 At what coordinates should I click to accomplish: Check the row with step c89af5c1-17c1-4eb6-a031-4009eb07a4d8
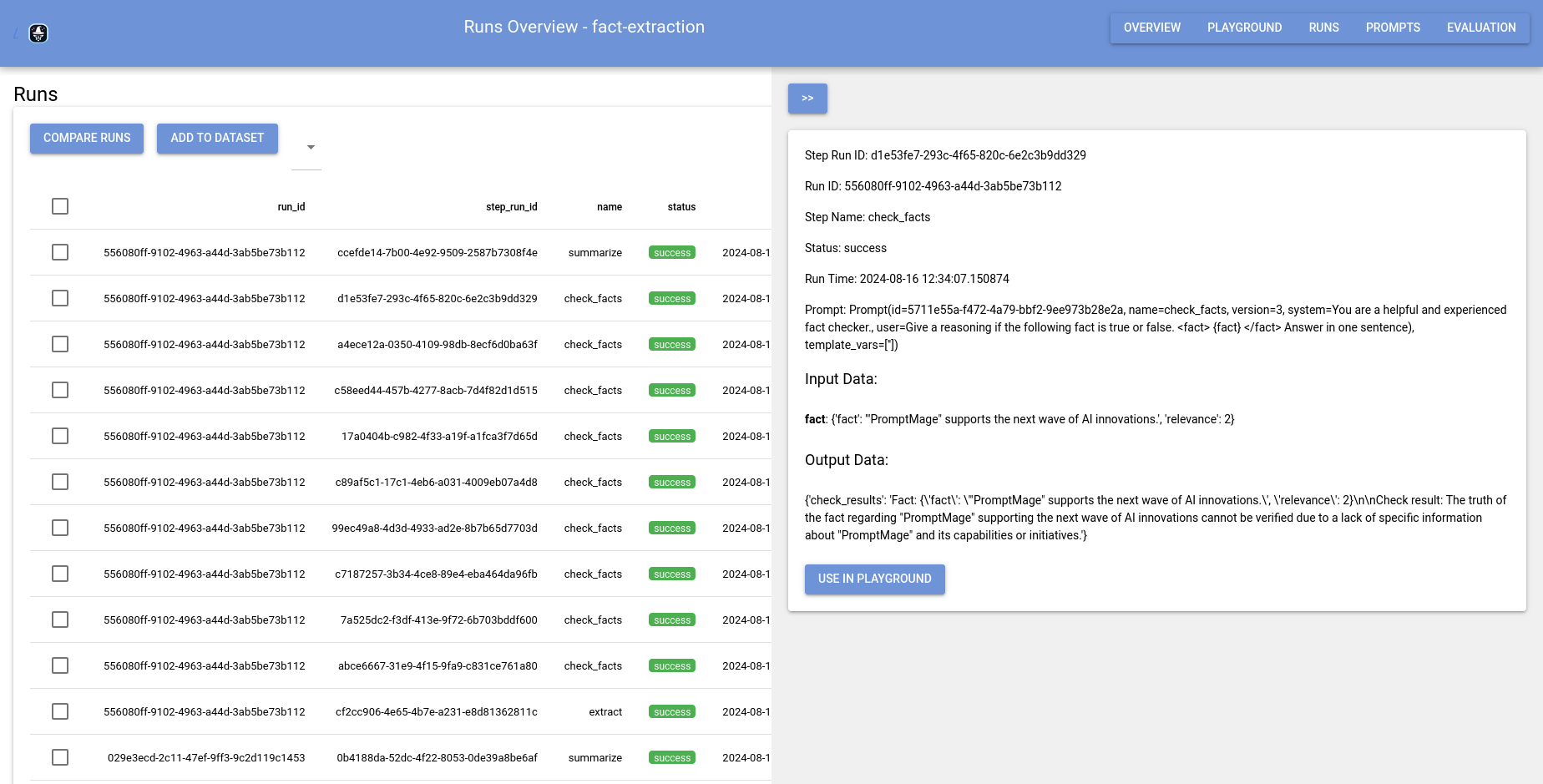click(x=60, y=482)
